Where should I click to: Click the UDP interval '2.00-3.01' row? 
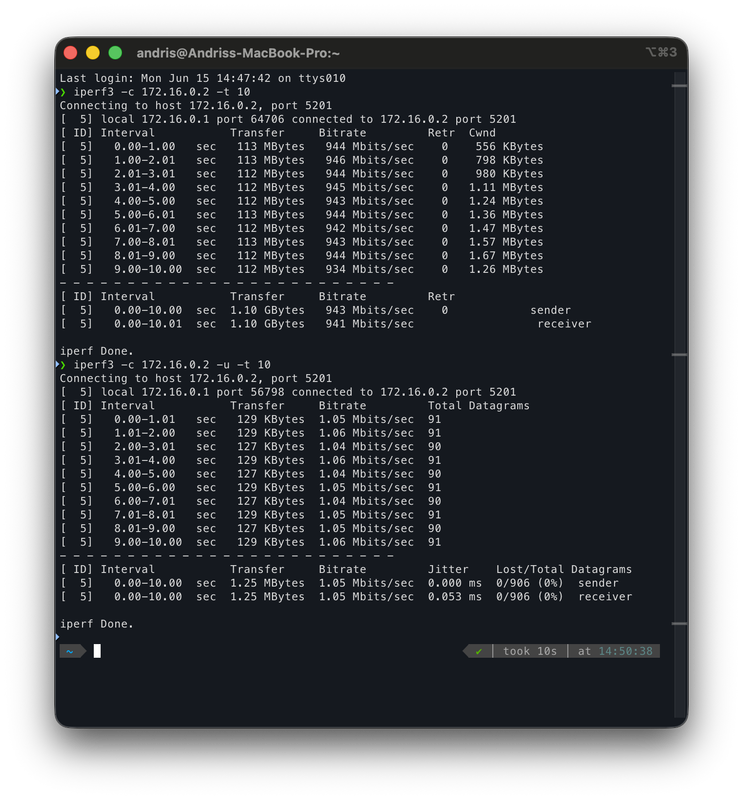coord(250,446)
